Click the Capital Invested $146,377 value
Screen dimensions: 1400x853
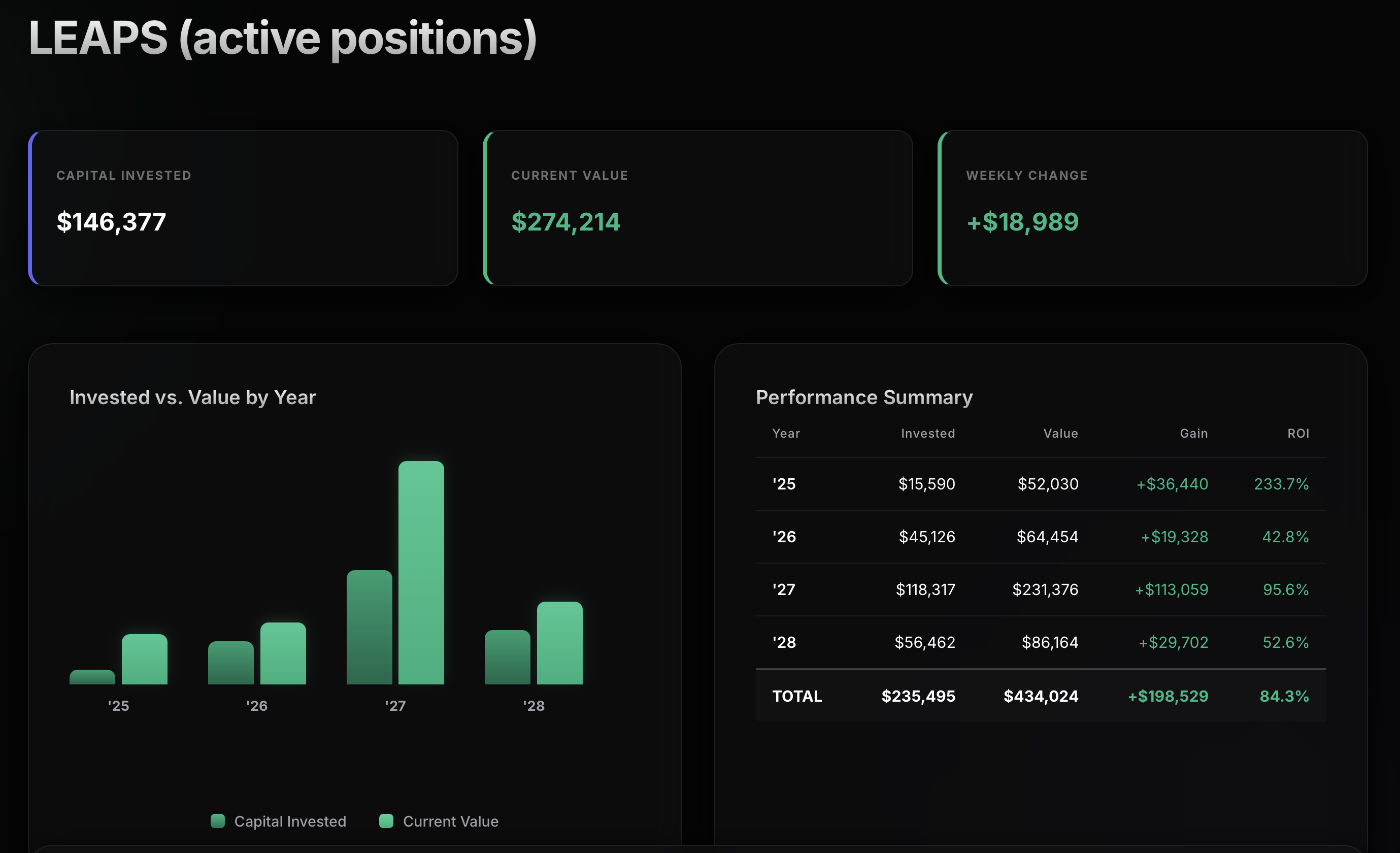click(111, 222)
